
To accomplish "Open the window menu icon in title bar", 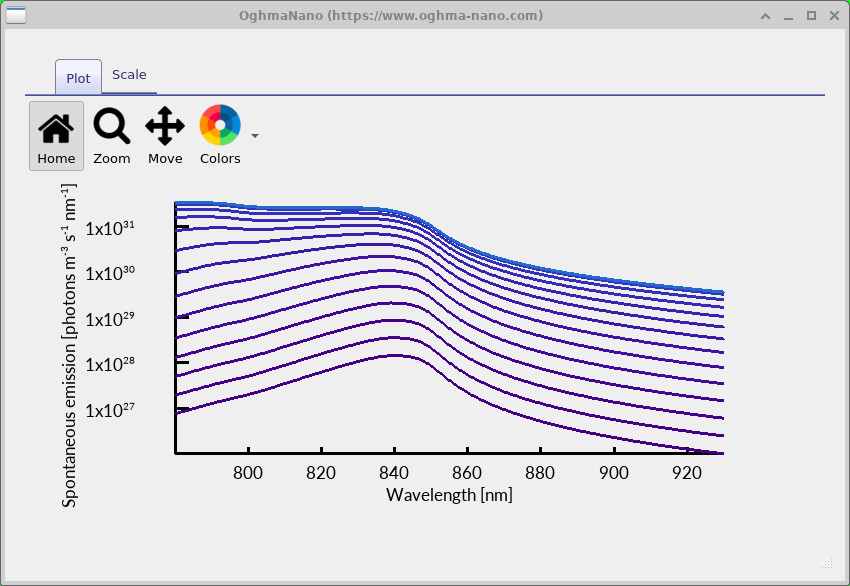I will [16, 15].
